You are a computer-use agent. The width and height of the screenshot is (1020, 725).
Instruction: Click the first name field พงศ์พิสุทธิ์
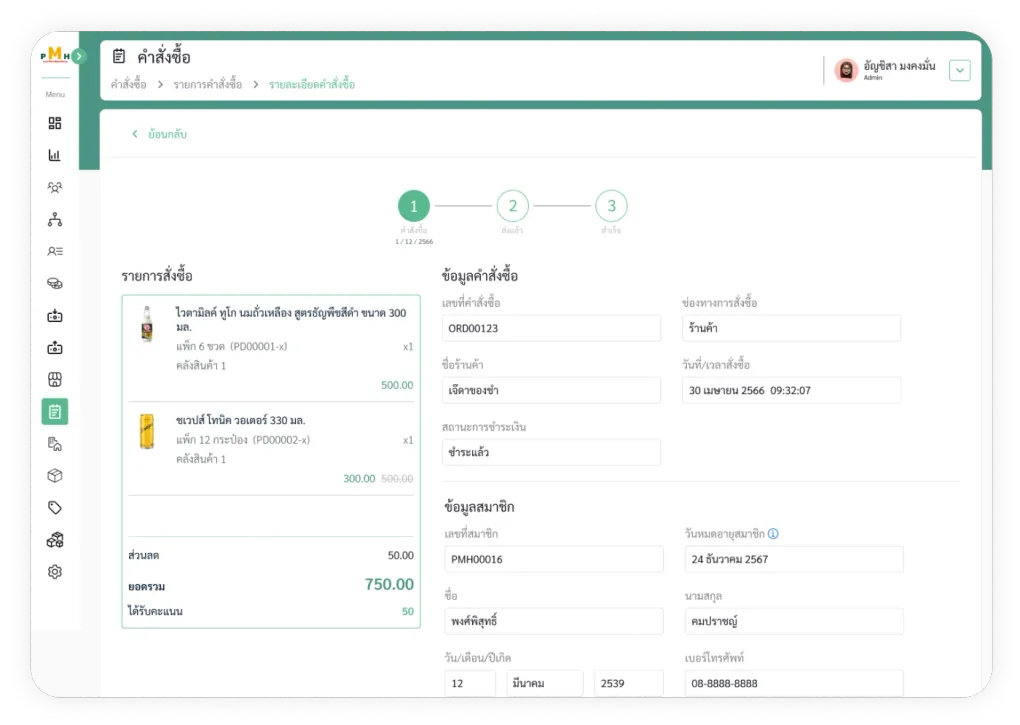pos(554,621)
